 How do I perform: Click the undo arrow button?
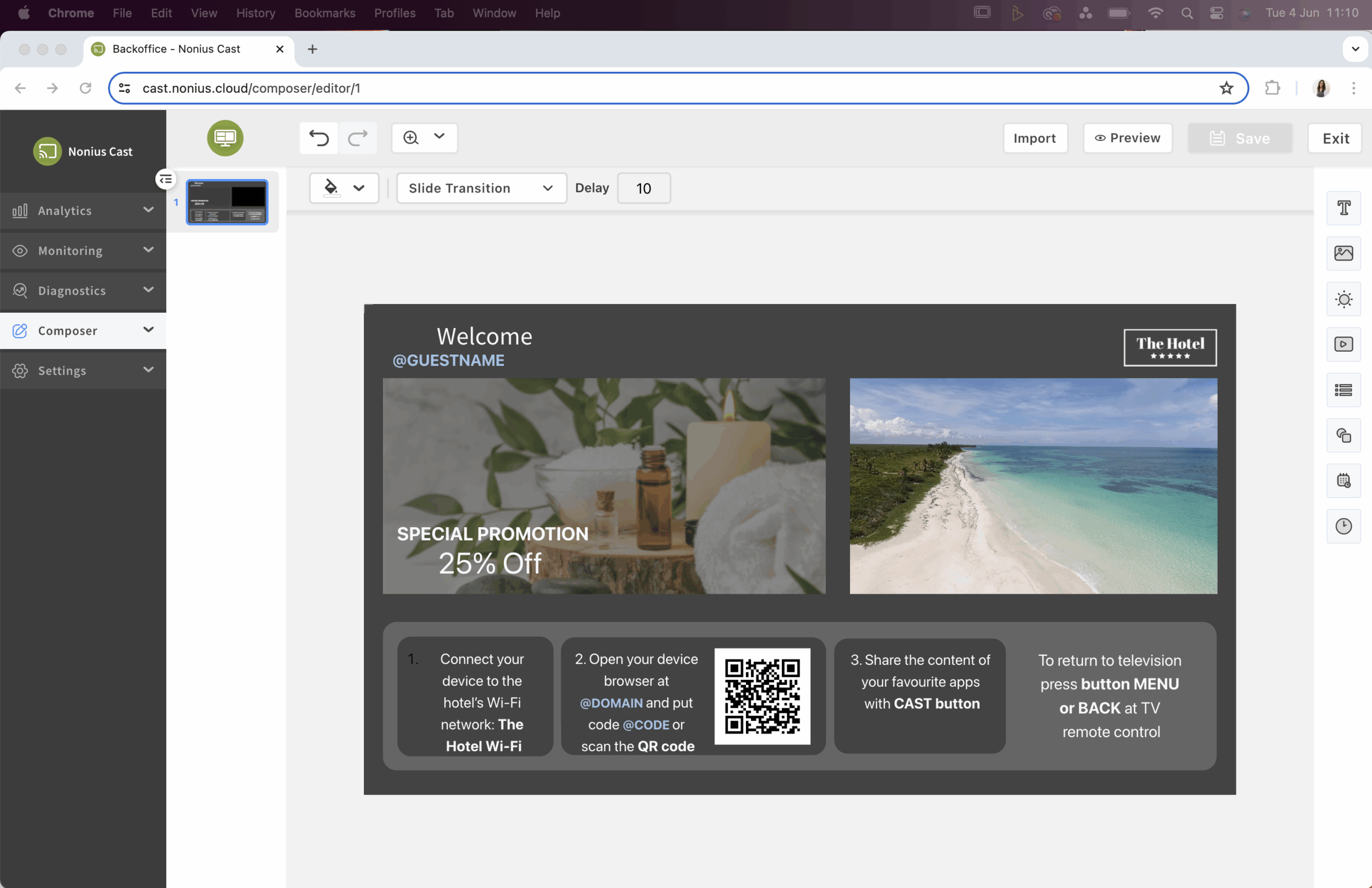point(319,138)
